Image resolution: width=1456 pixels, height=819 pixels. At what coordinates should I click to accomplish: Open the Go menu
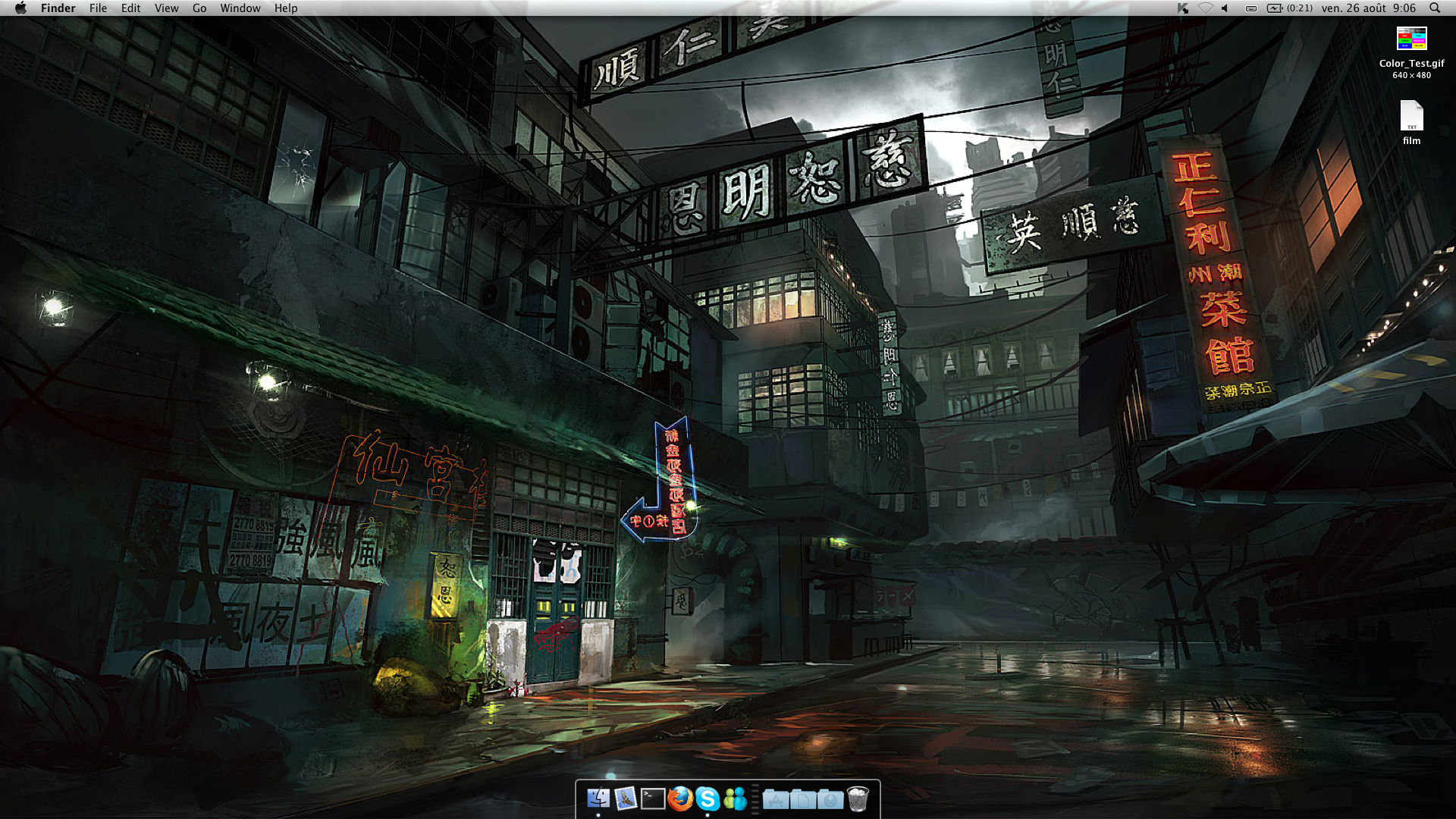coord(199,8)
